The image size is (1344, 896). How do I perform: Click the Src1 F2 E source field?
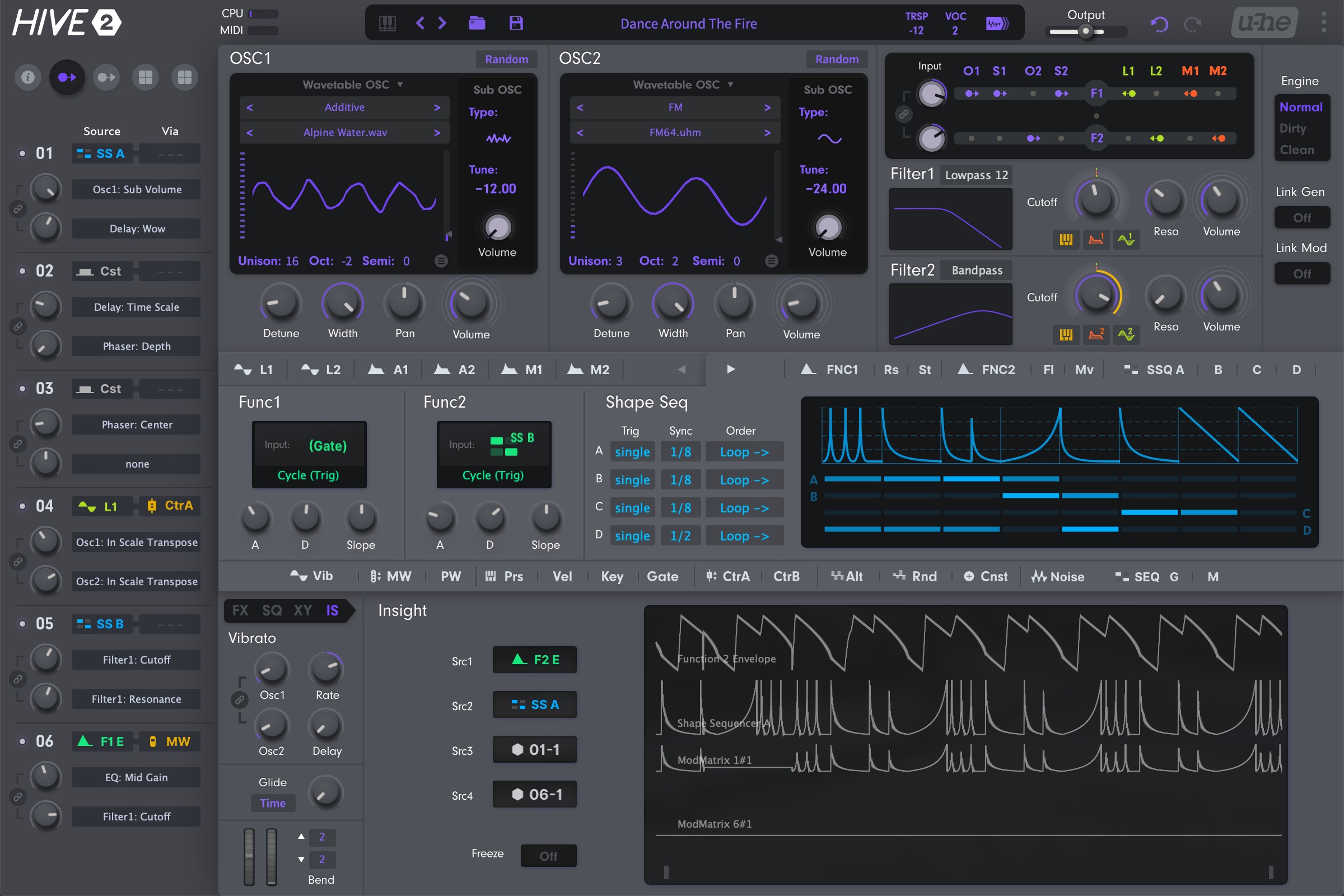(x=534, y=660)
